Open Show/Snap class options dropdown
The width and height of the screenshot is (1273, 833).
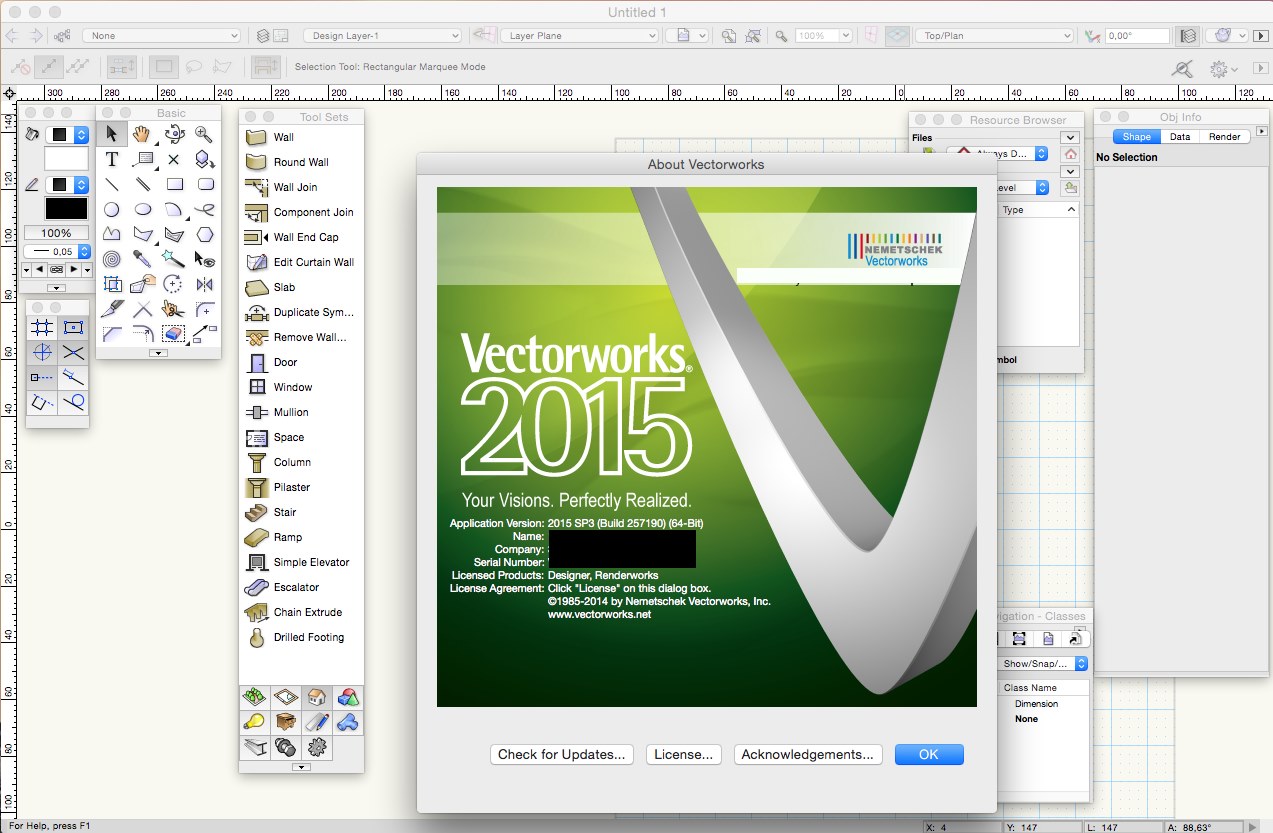click(x=1044, y=663)
